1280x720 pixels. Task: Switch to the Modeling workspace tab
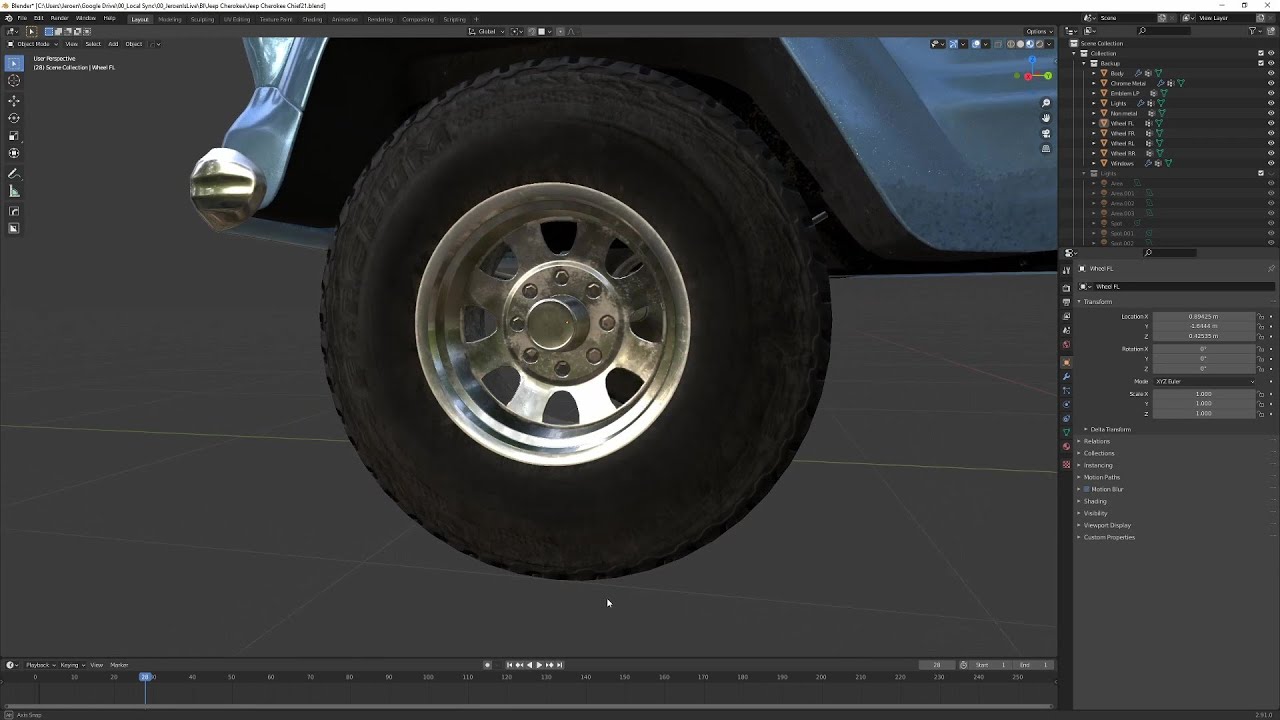pyautogui.click(x=170, y=19)
